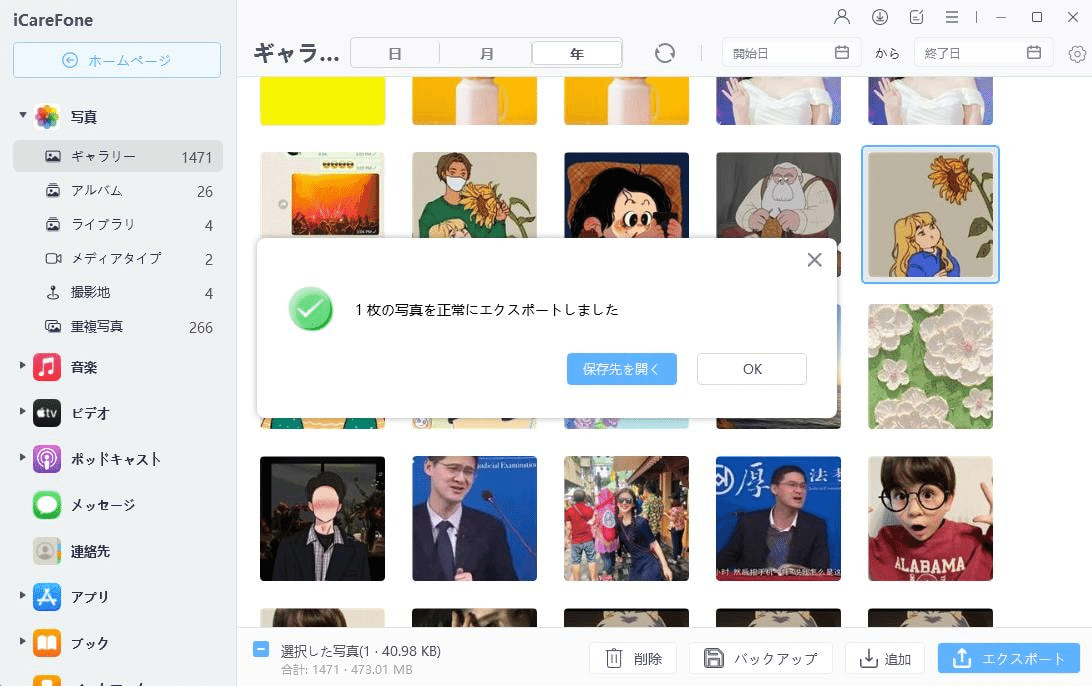The image size is (1092, 686).
Task: Select the App Store icon
Action: coord(47,597)
